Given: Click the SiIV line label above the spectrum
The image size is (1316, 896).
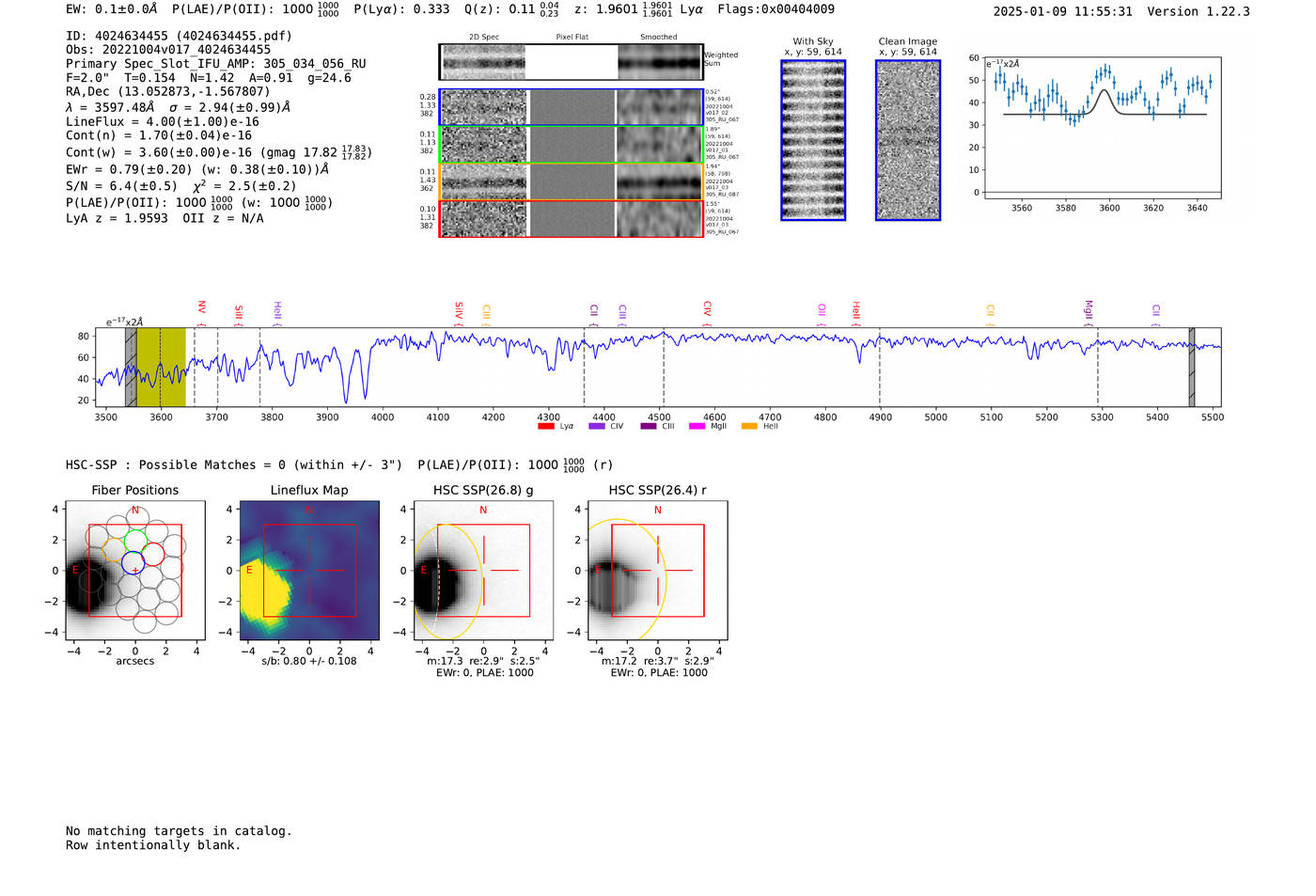Looking at the screenshot, I should pyautogui.click(x=459, y=310).
